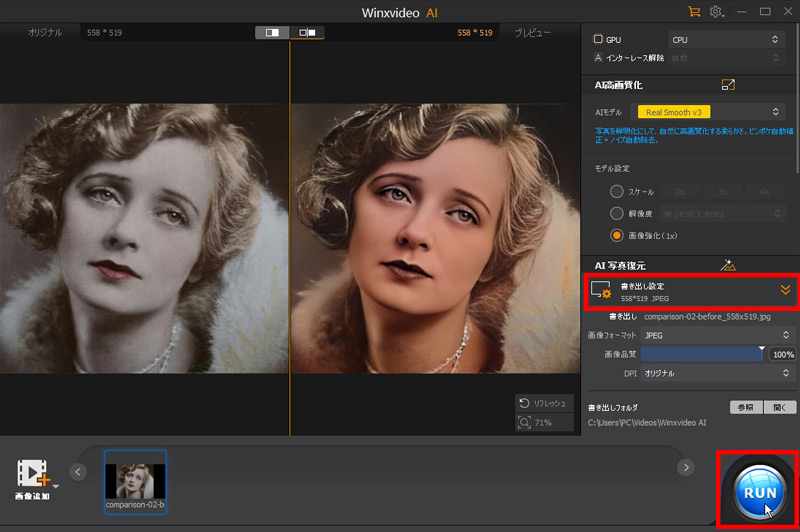Select the スケール radio option
This screenshot has width=800, height=532.
coord(617,190)
